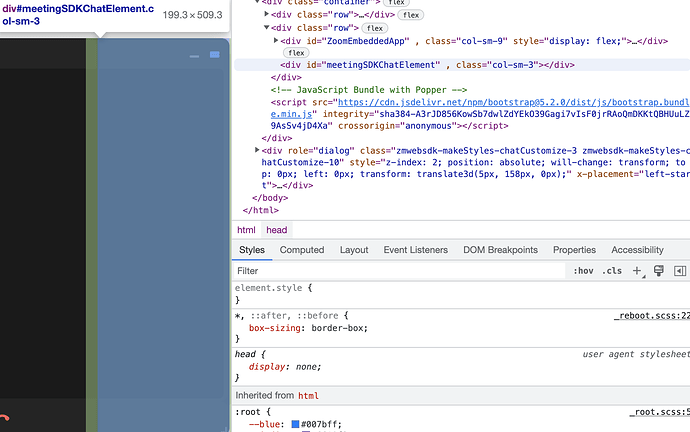Click the display: none declaration under head
This screenshot has height=432, width=690.
285,367
